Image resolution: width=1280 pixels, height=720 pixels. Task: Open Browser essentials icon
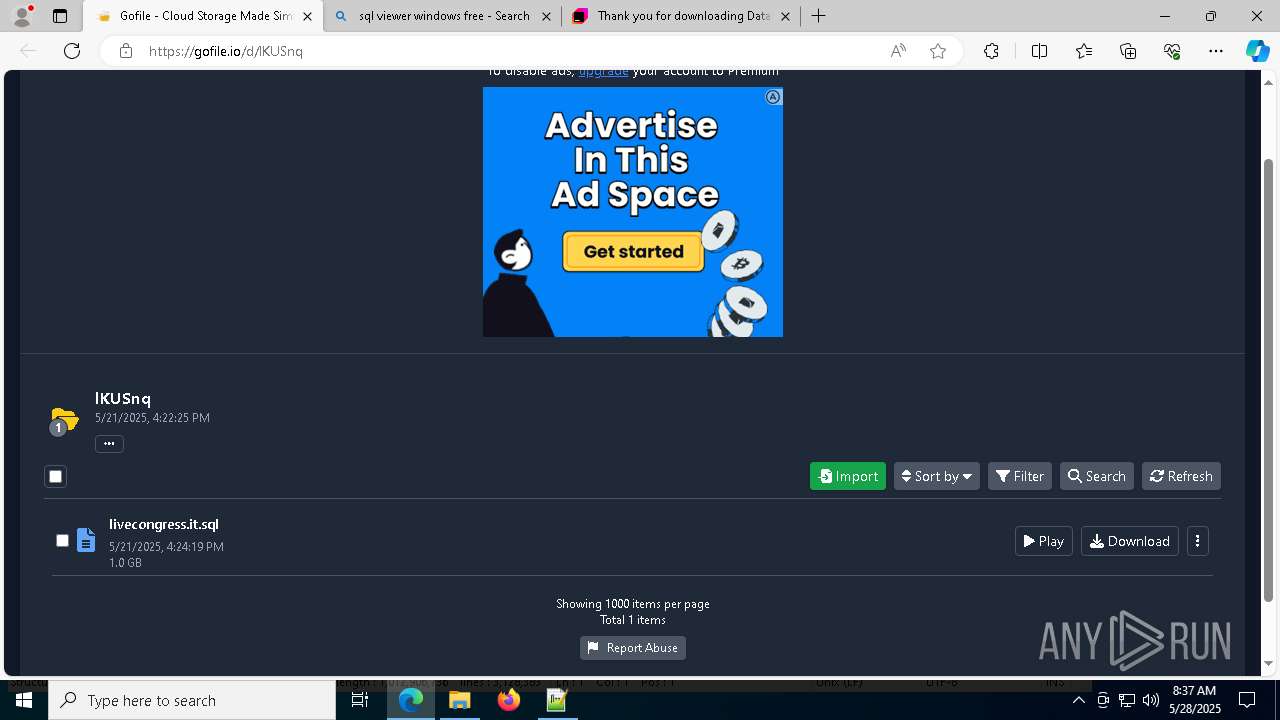[1172, 51]
